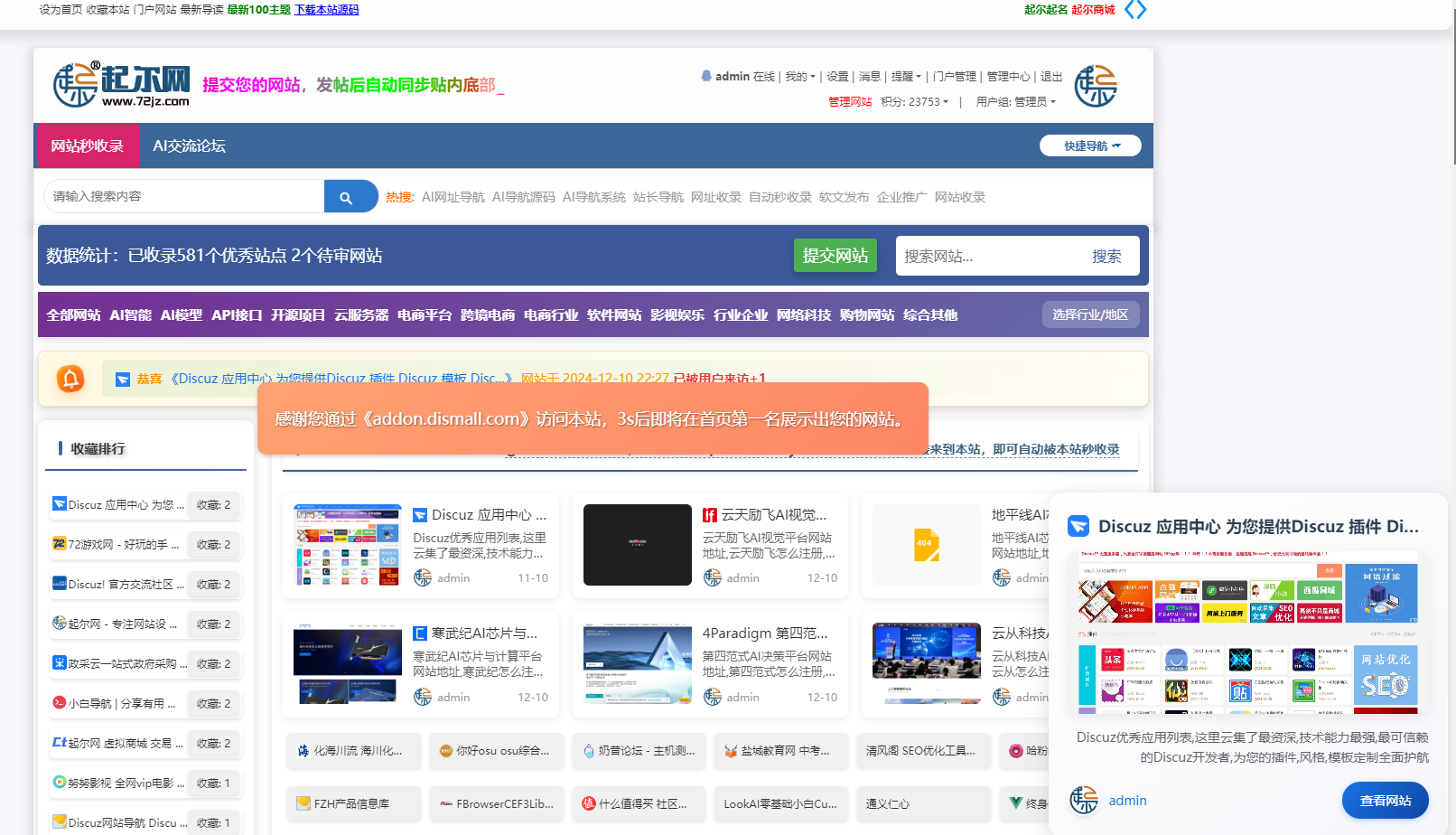Click the Discuz icon in the announcement bar
The image size is (1456, 835).
[123, 379]
